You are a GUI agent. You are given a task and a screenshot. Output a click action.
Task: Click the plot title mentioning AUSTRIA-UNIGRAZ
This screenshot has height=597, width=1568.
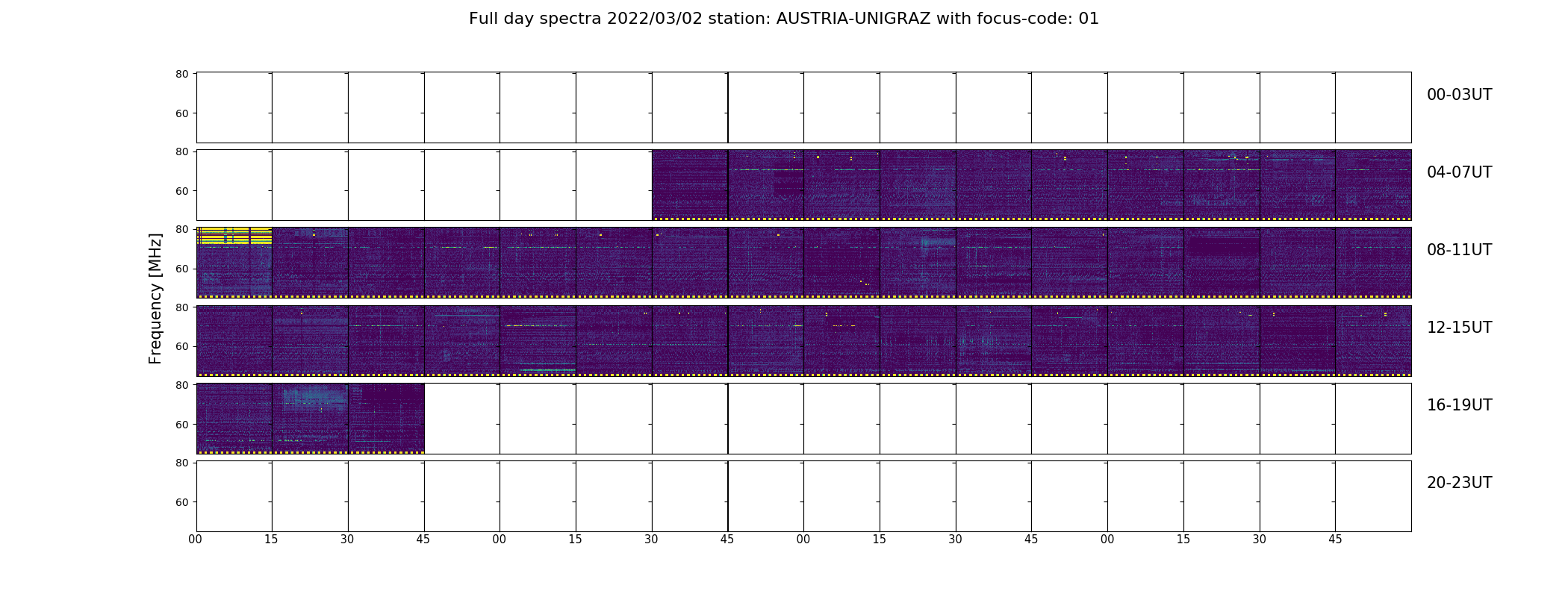pyautogui.click(x=783, y=19)
